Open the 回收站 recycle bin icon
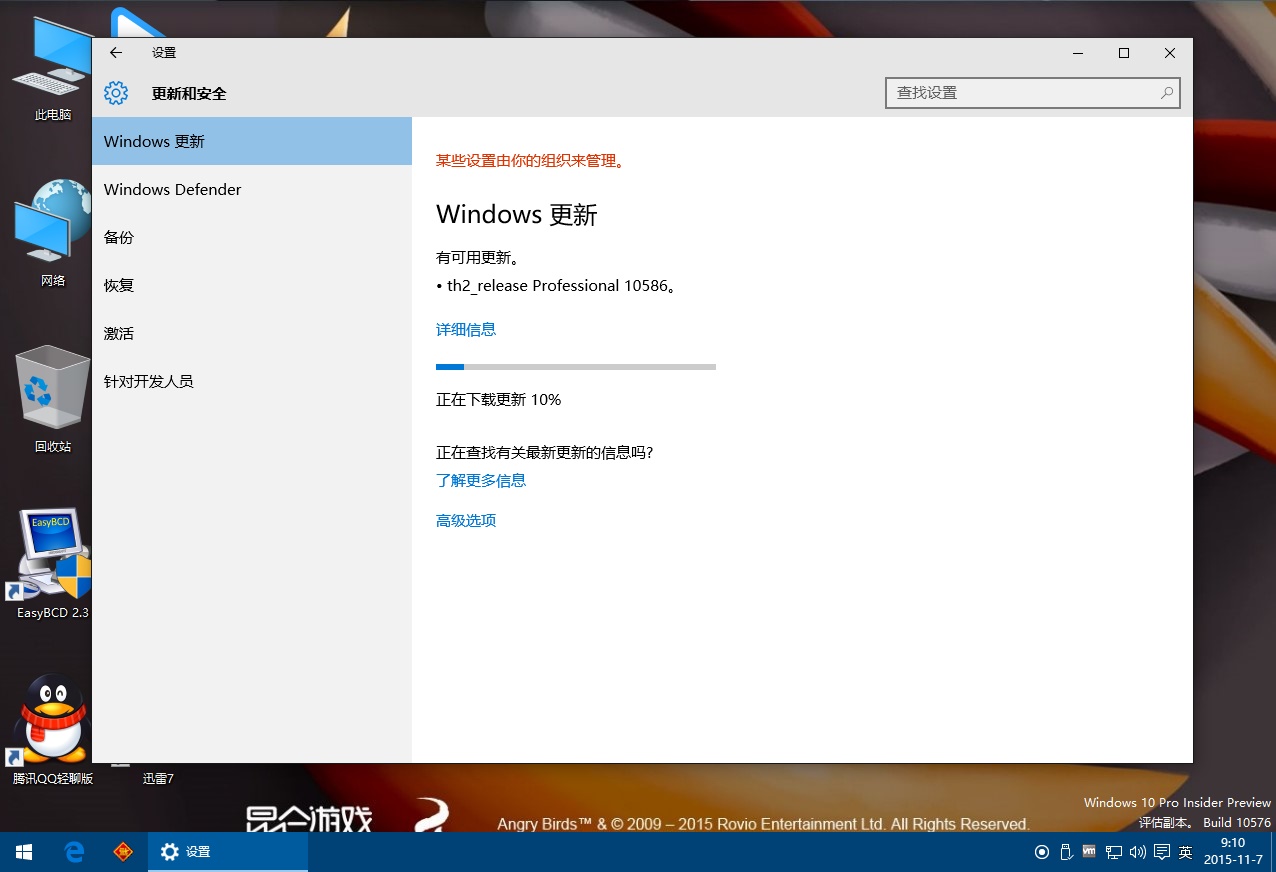This screenshot has width=1276, height=872. [52, 399]
